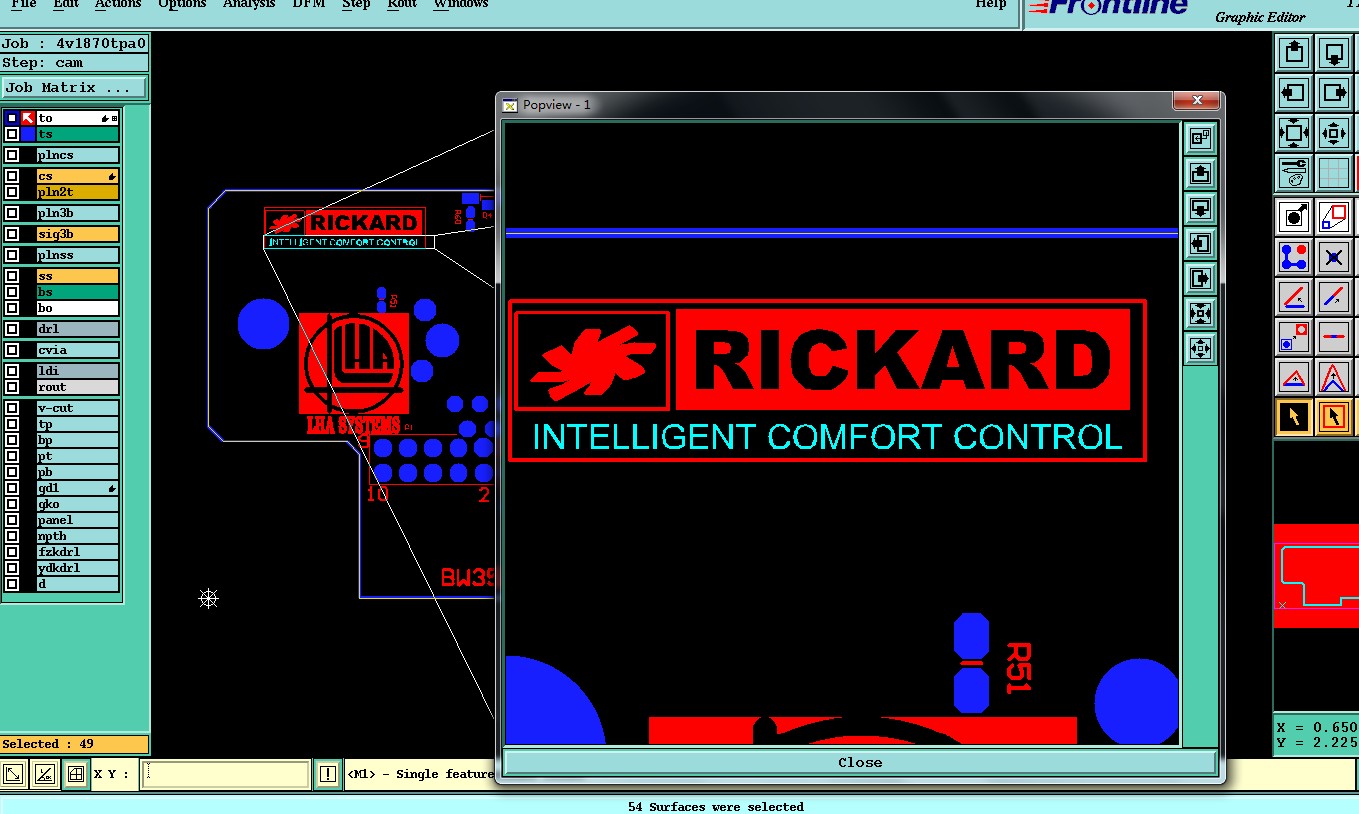The width and height of the screenshot is (1359, 814).
Task: Open the Rout menu
Action: pyautogui.click(x=402, y=5)
